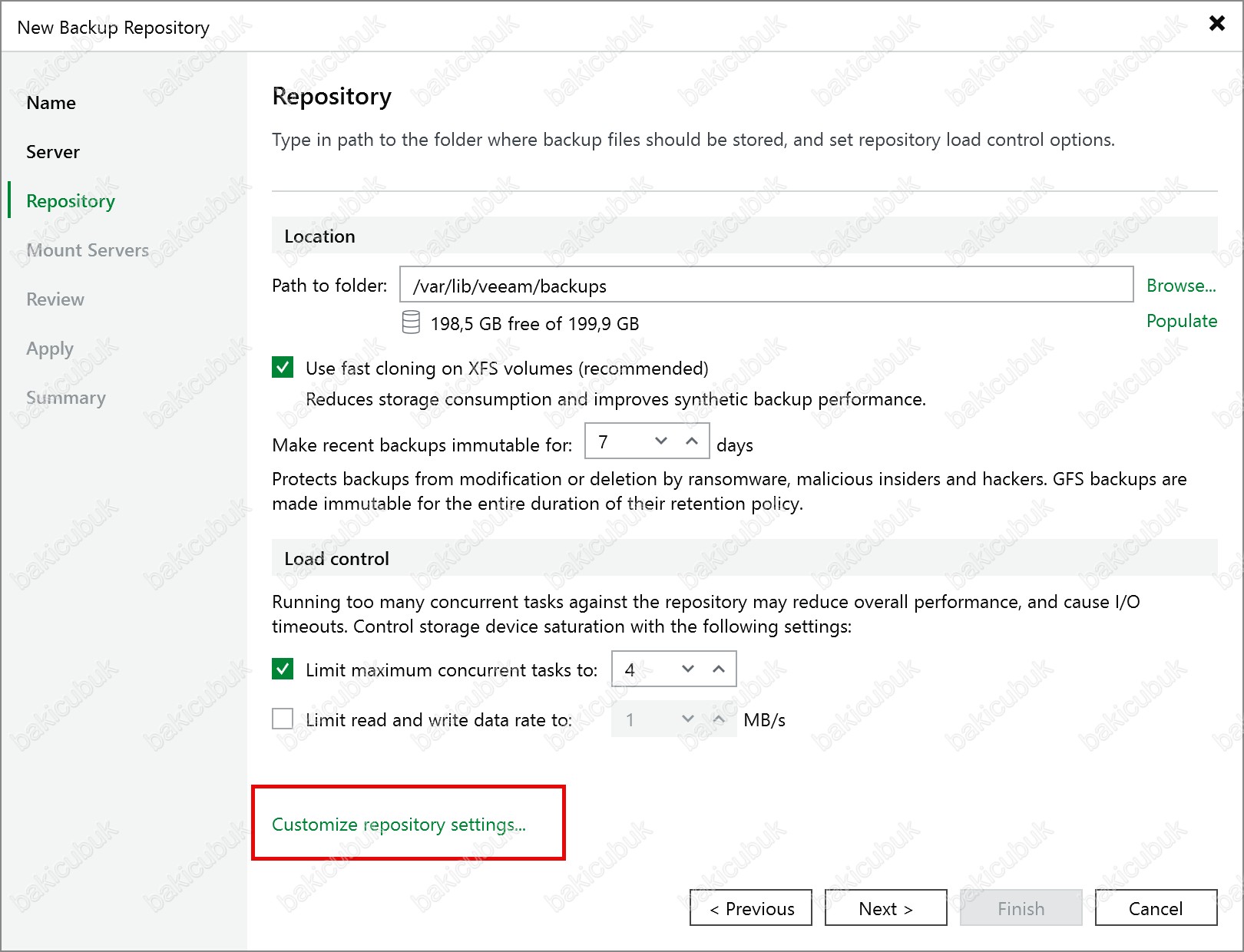Cancel the repository wizard
The width and height of the screenshot is (1244, 952).
pos(1155,908)
